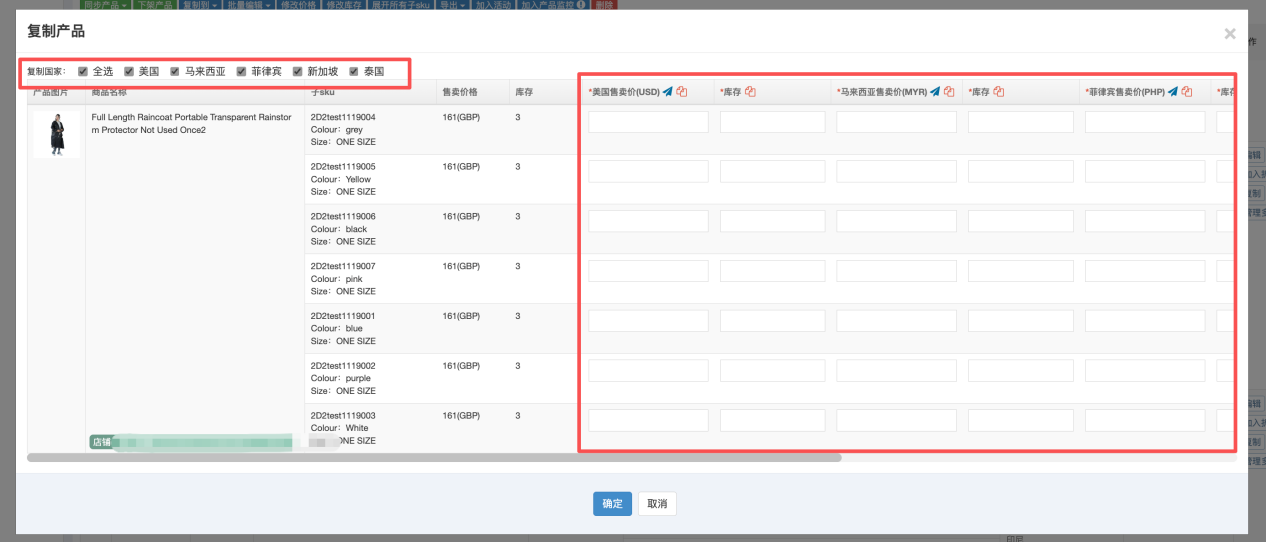Screen dimensions: 1266x542
Task: Click USD price input for sku 2D2test1119004
Action: [x=648, y=122]
